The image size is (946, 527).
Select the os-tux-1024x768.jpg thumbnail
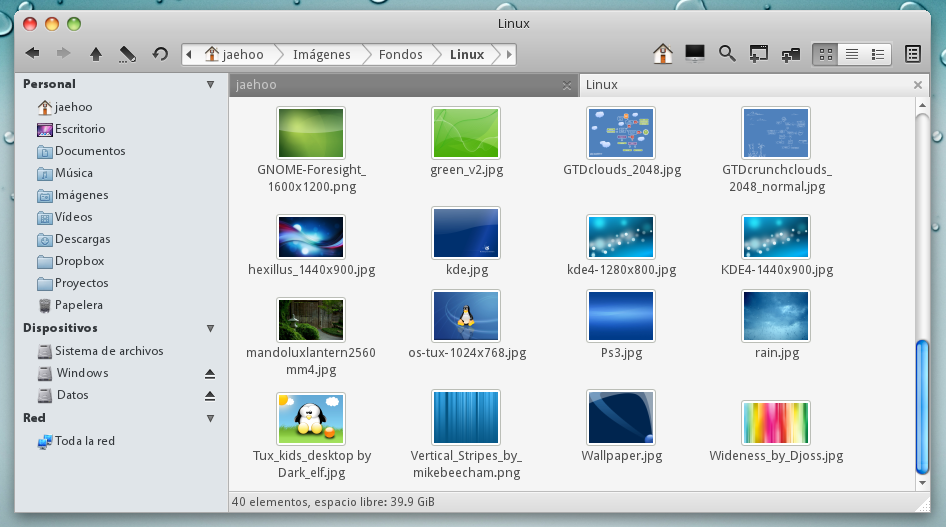(466, 316)
